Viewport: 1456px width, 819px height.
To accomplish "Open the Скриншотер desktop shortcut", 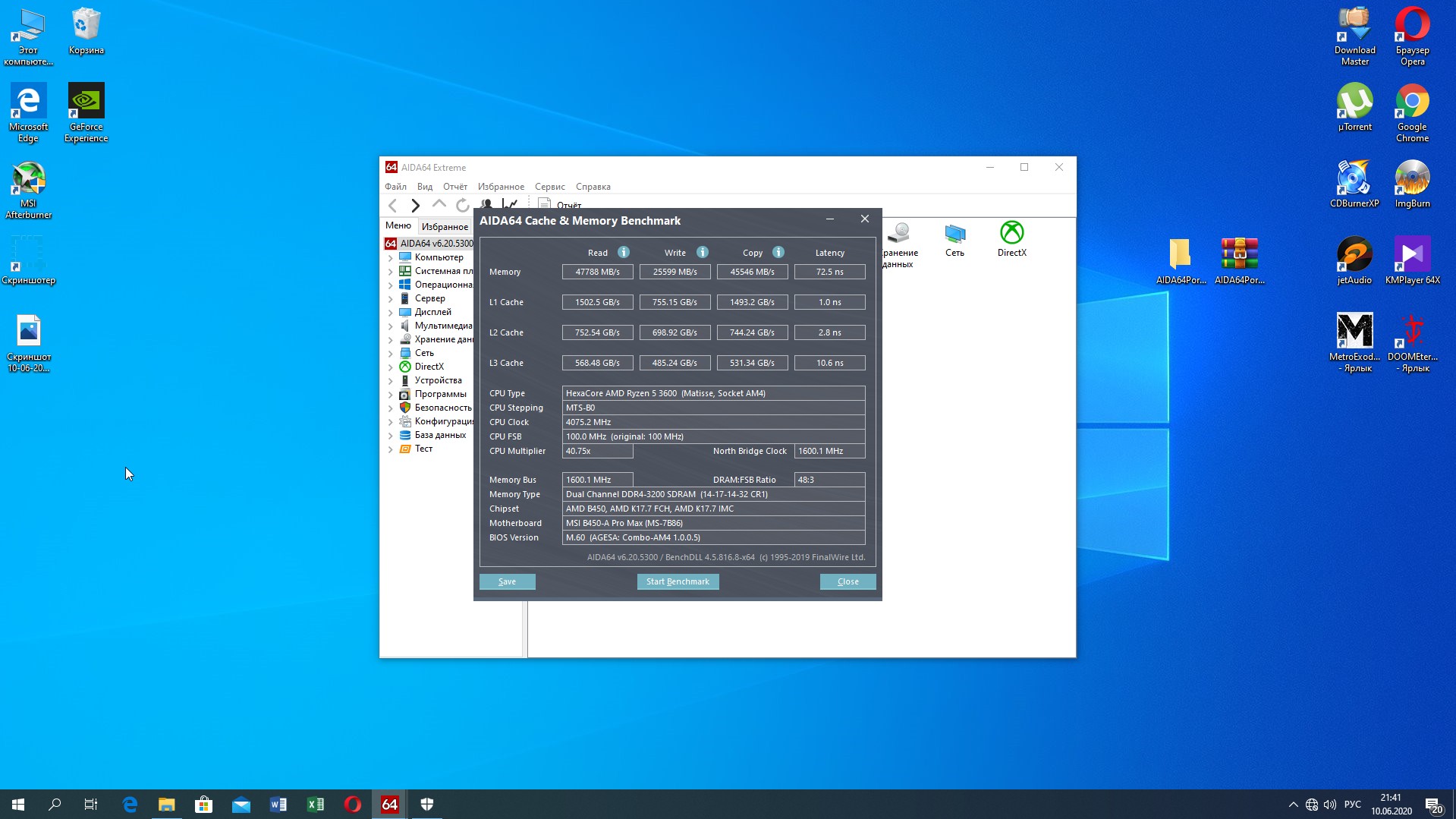I will (x=28, y=261).
